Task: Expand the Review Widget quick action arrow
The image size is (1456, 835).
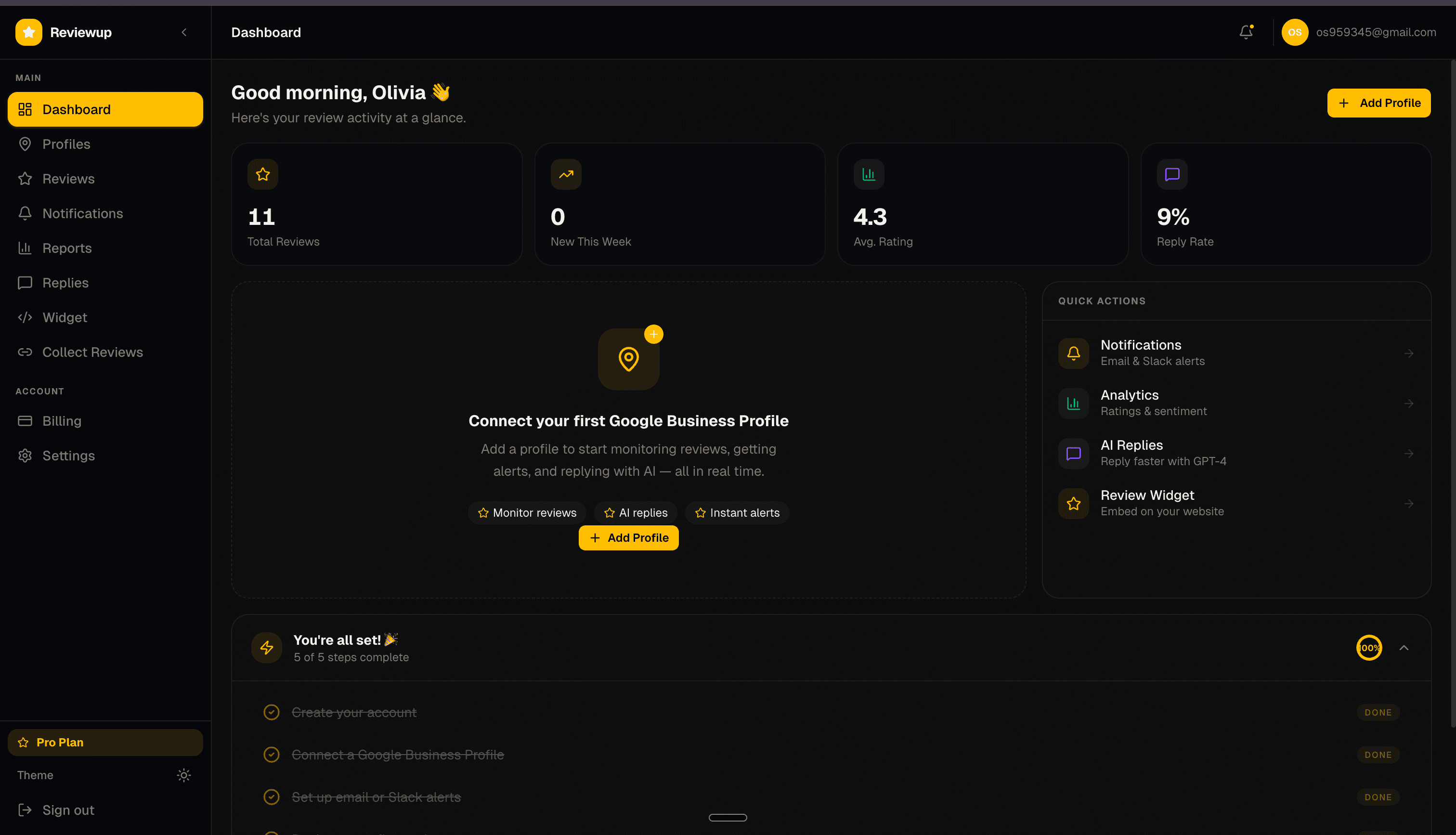Action: pyautogui.click(x=1409, y=503)
